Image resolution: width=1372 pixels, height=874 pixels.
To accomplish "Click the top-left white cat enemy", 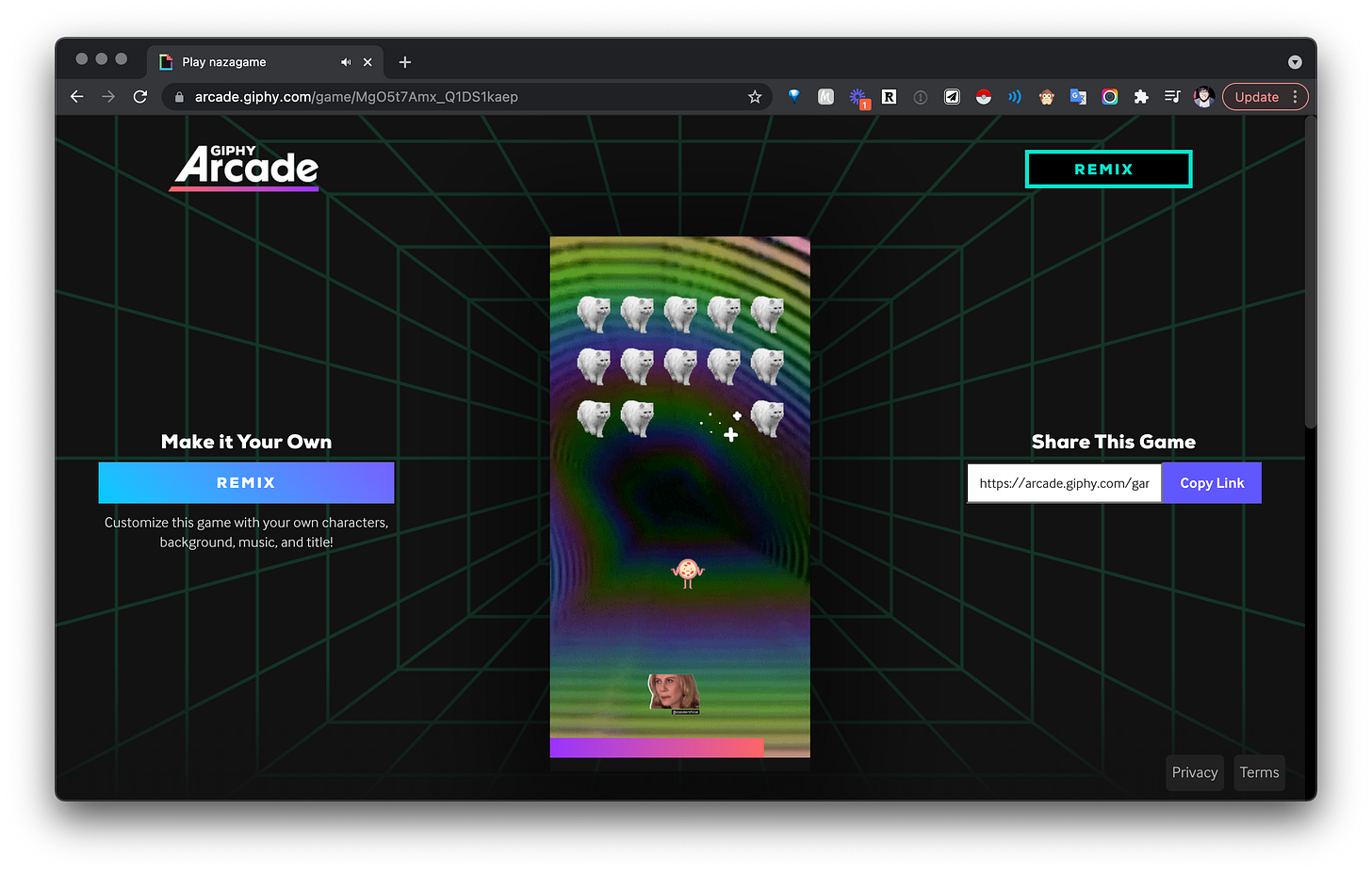I will point(594,314).
